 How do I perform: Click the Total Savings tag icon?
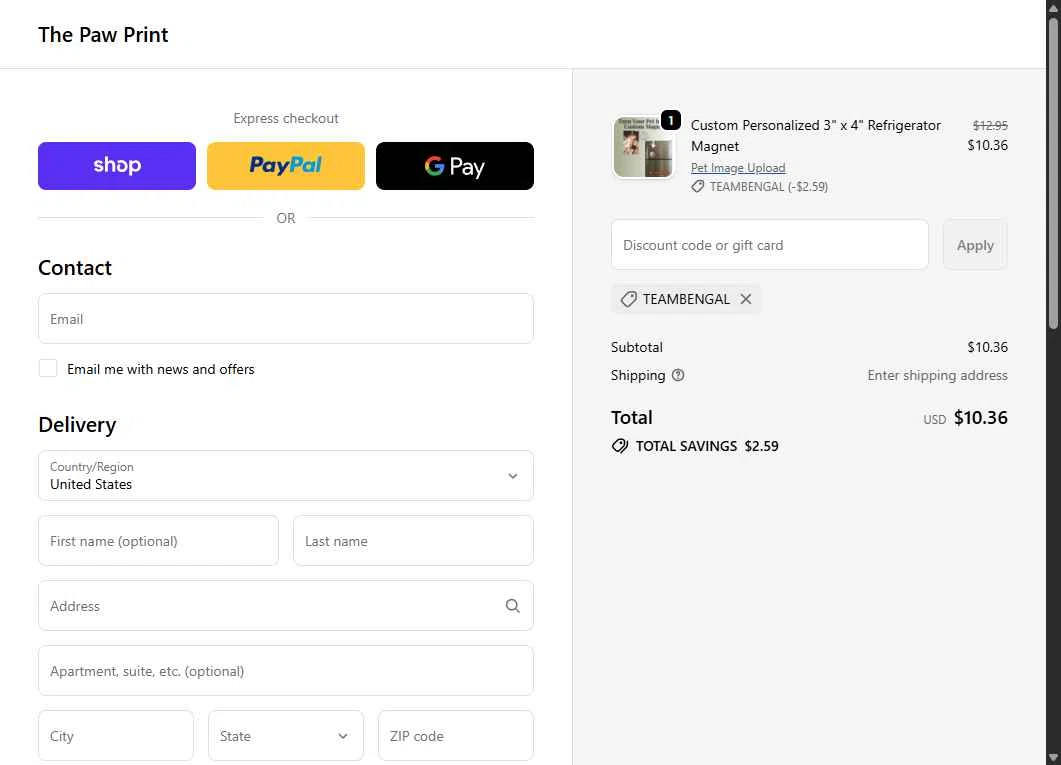(x=620, y=446)
